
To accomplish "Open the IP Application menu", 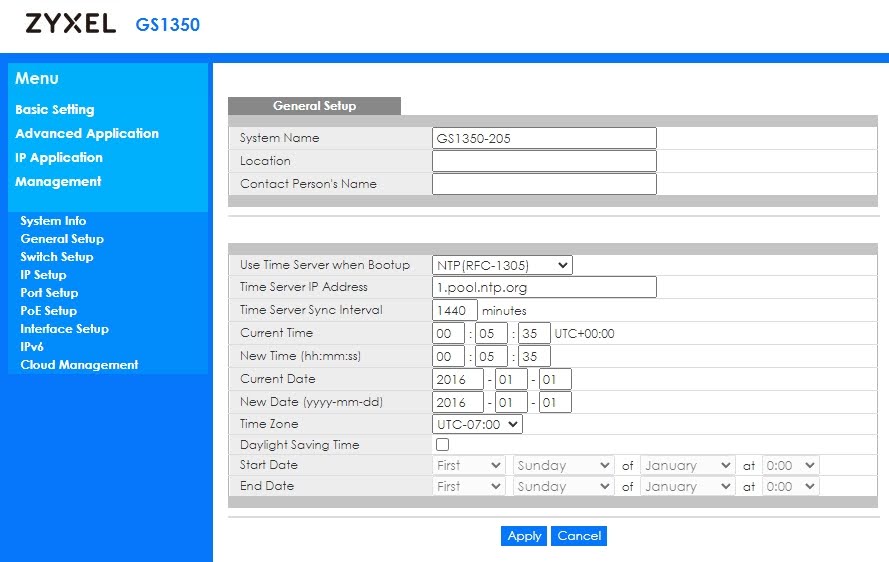I will click(59, 158).
